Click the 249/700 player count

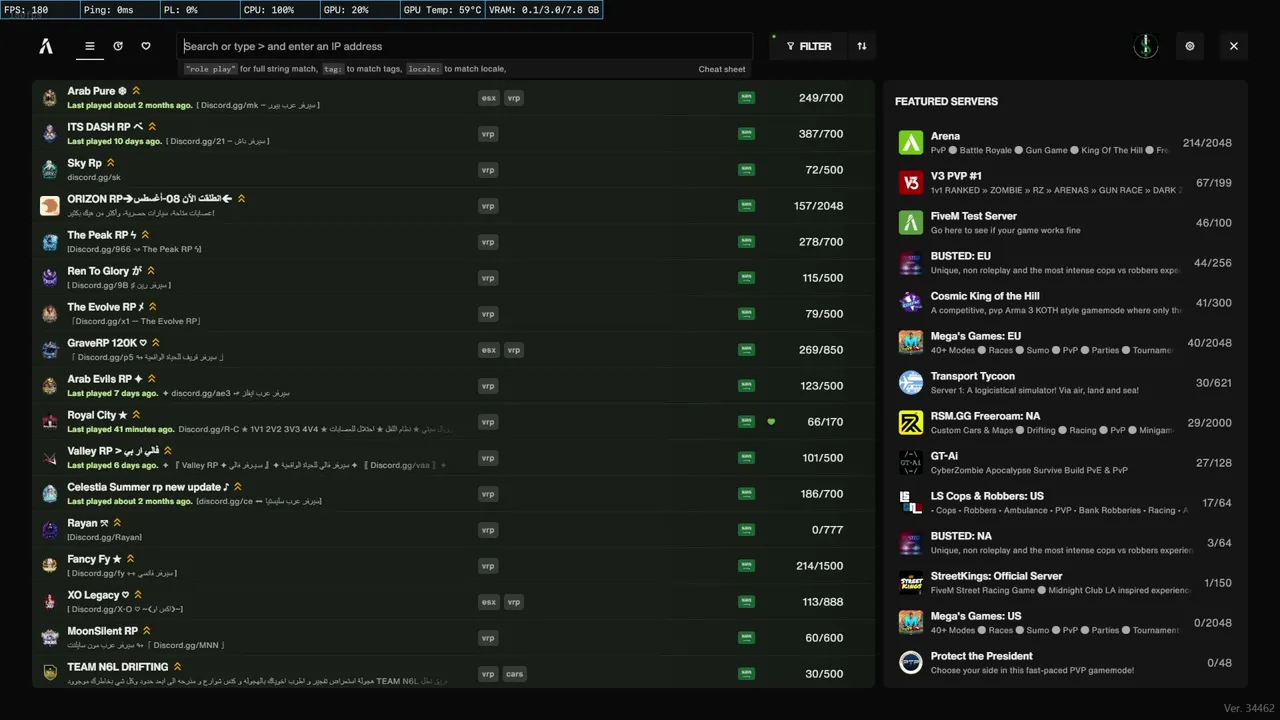[x=821, y=98]
